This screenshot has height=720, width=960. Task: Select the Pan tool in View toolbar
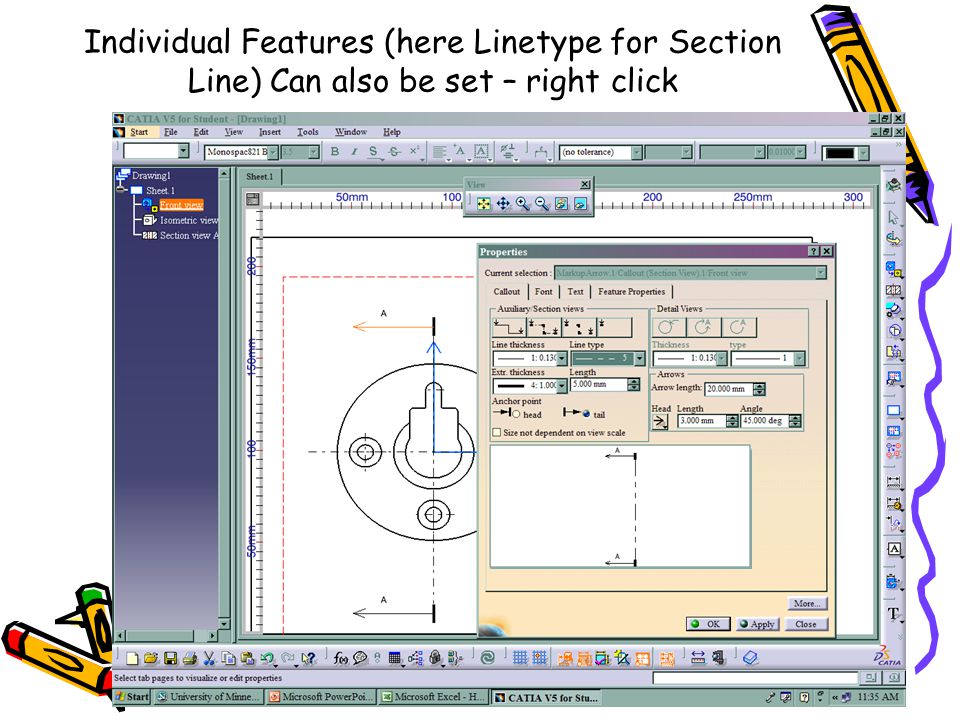503,203
